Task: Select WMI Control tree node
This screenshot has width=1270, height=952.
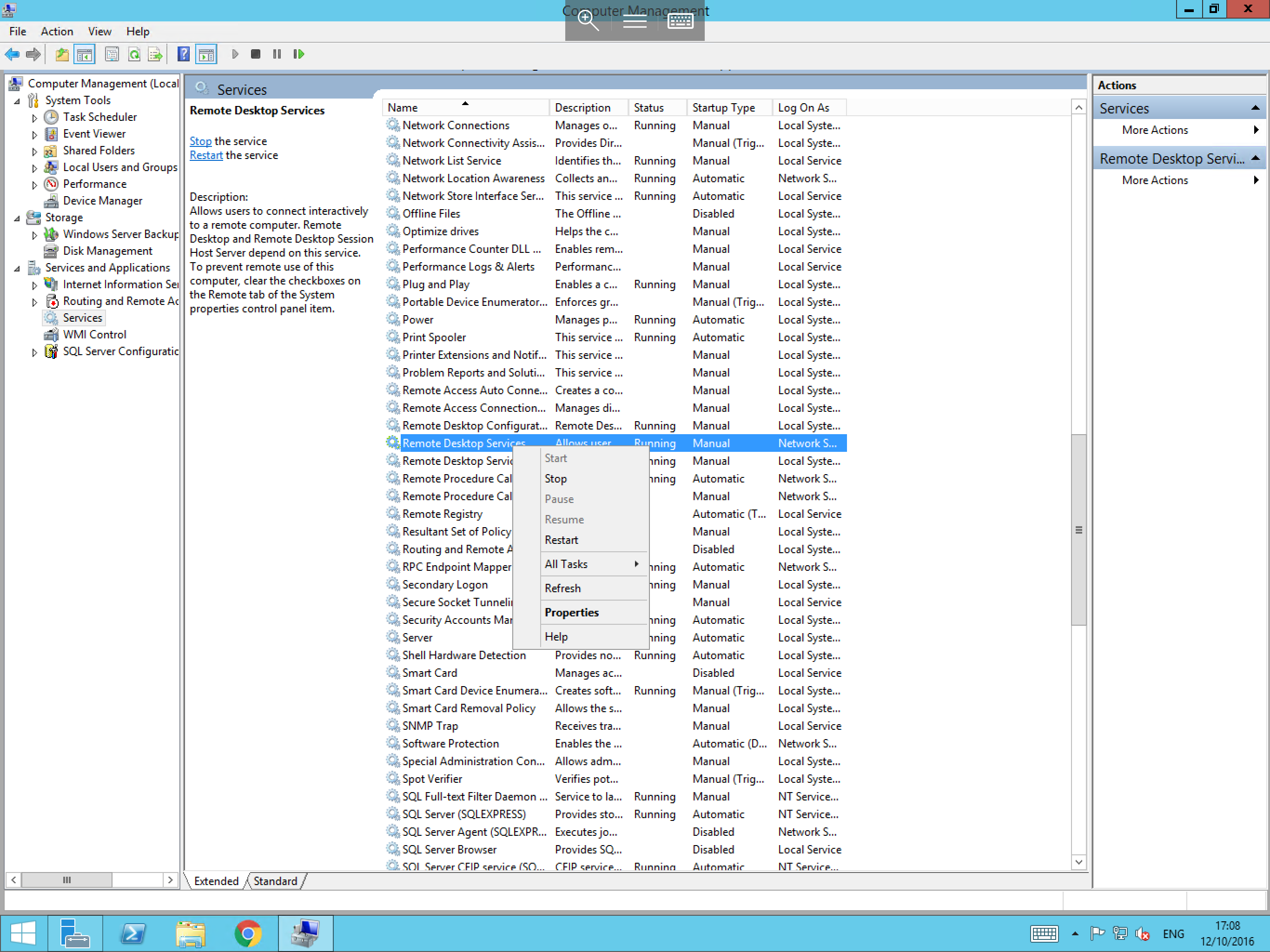Action: tap(94, 334)
